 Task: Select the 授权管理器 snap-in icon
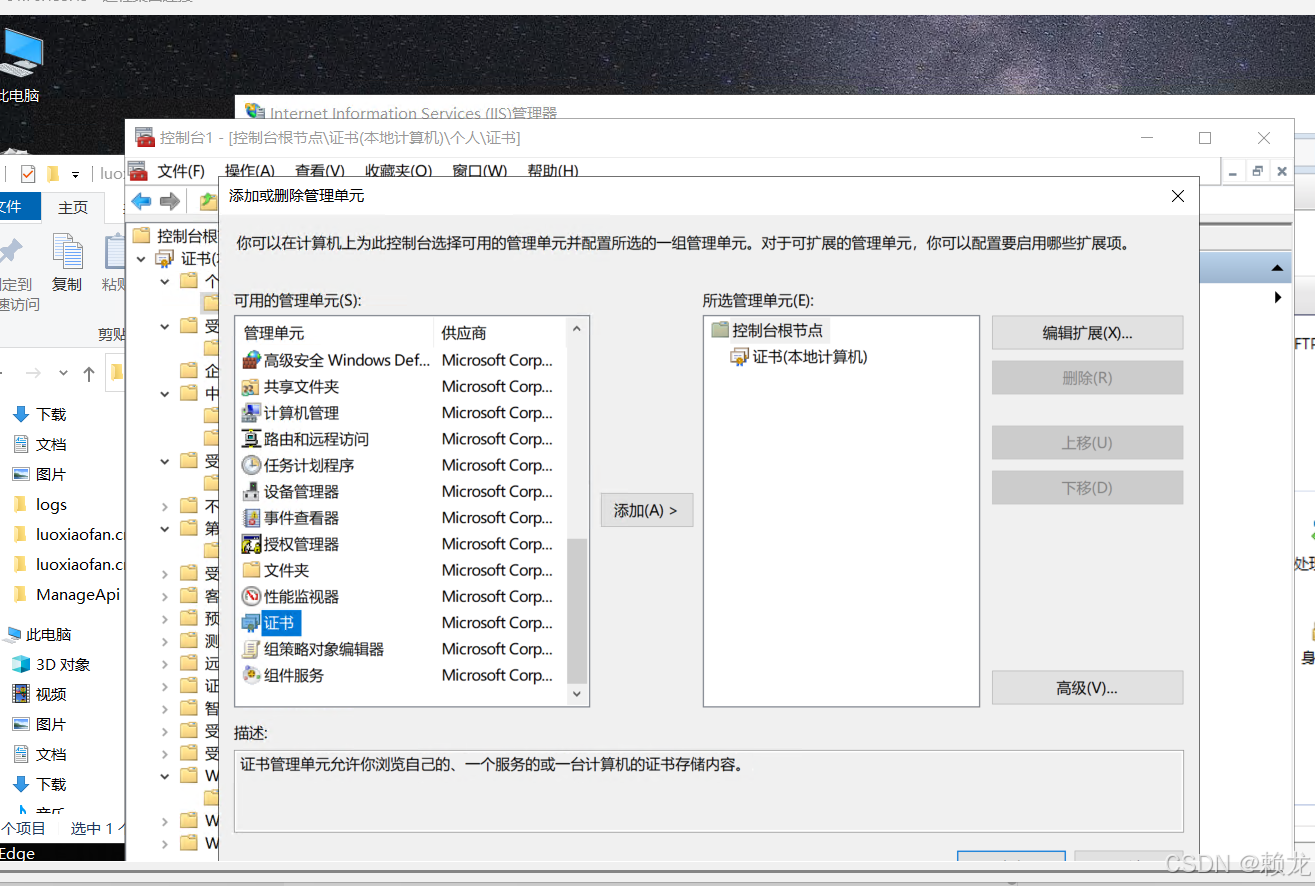251,544
